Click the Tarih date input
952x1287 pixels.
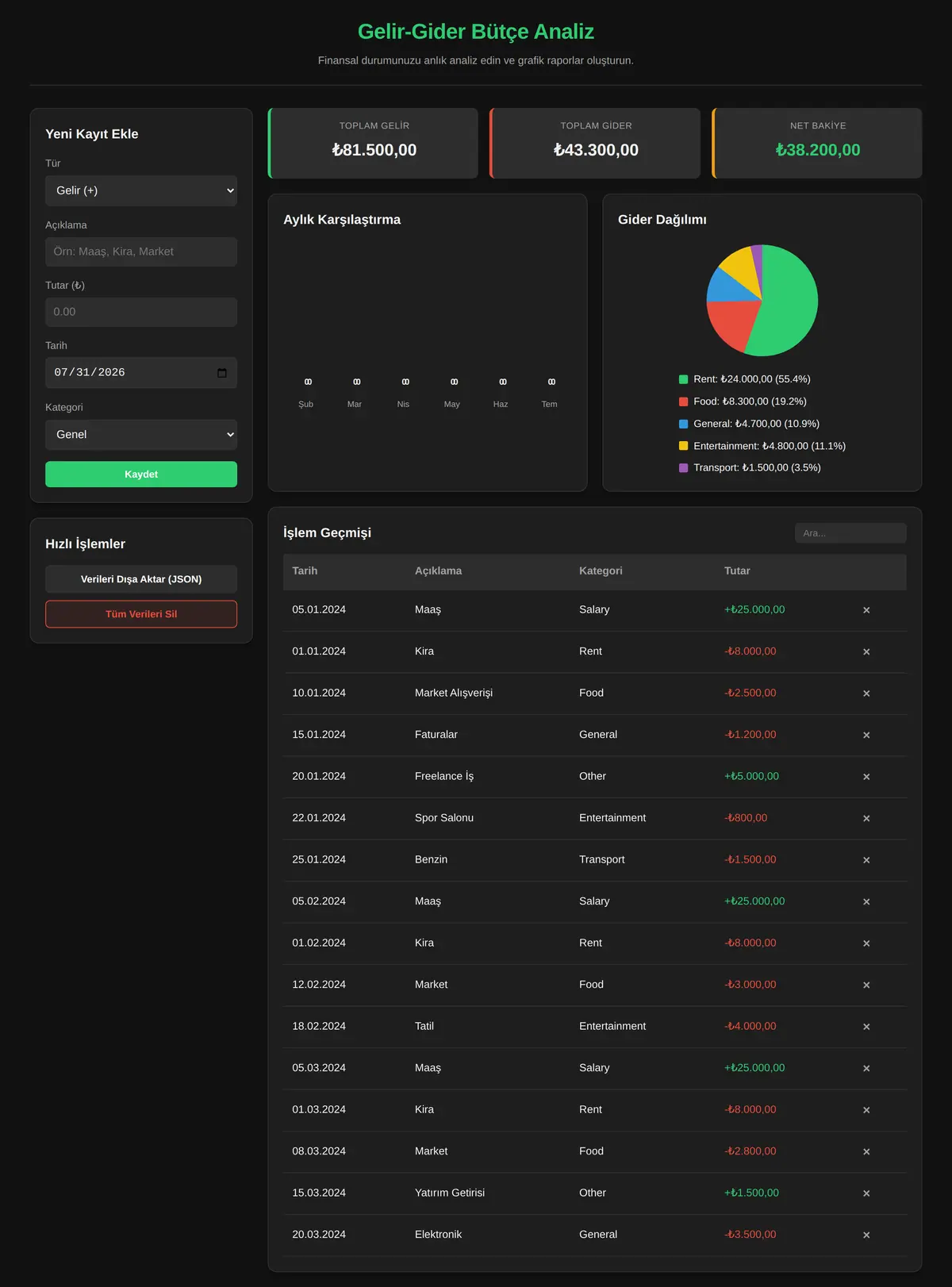141,373
